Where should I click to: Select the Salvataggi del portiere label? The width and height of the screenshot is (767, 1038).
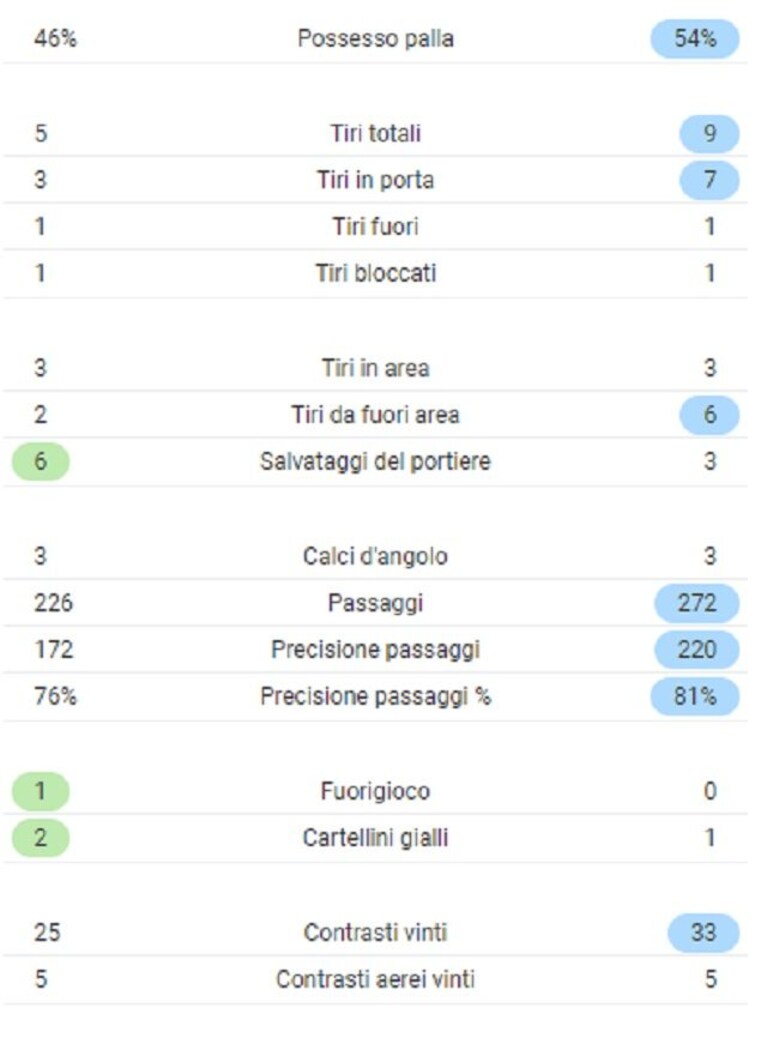[x=375, y=461]
